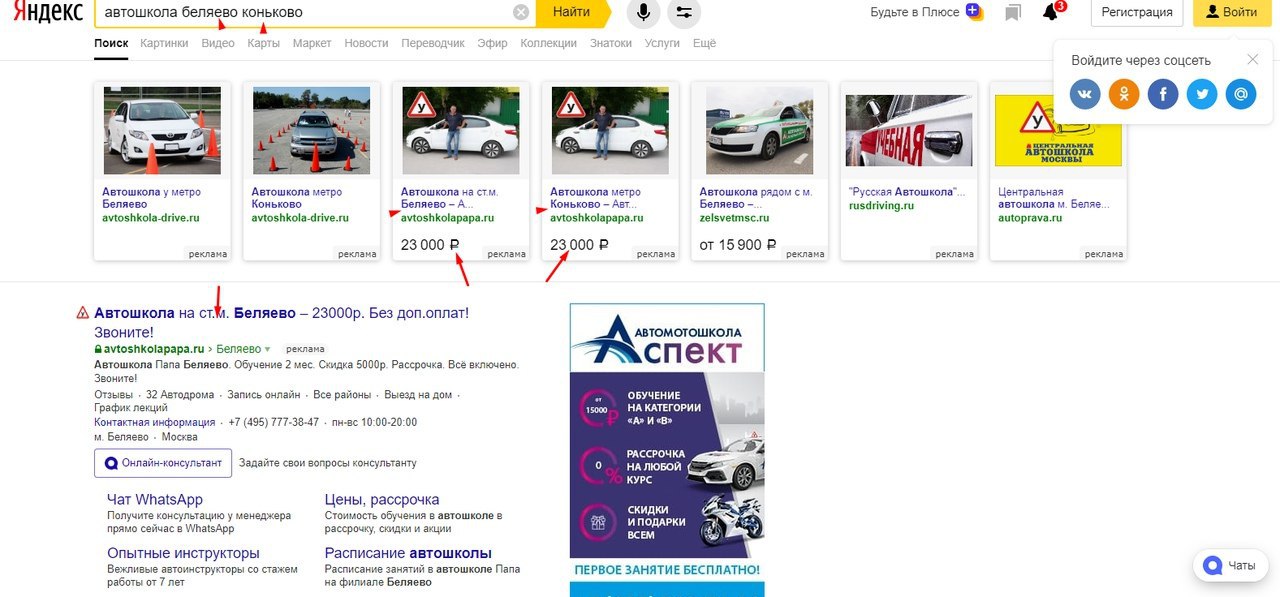Open the Цены, рассрочка link
The image size is (1280, 597).
(382, 499)
